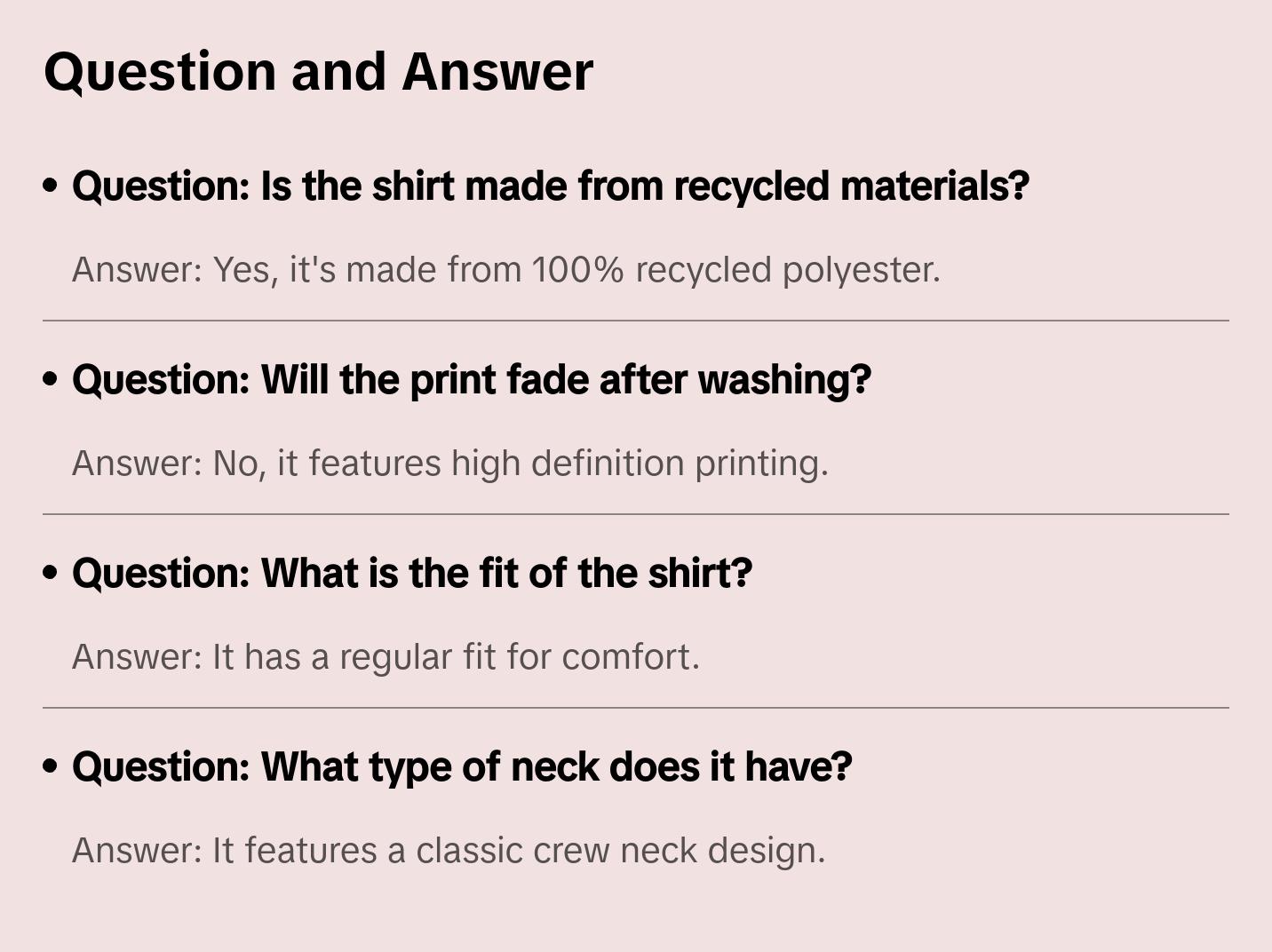This screenshot has width=1272, height=952.
Task: Click the "Answer:" label before "It has a regular fit"
Action: pos(138,657)
